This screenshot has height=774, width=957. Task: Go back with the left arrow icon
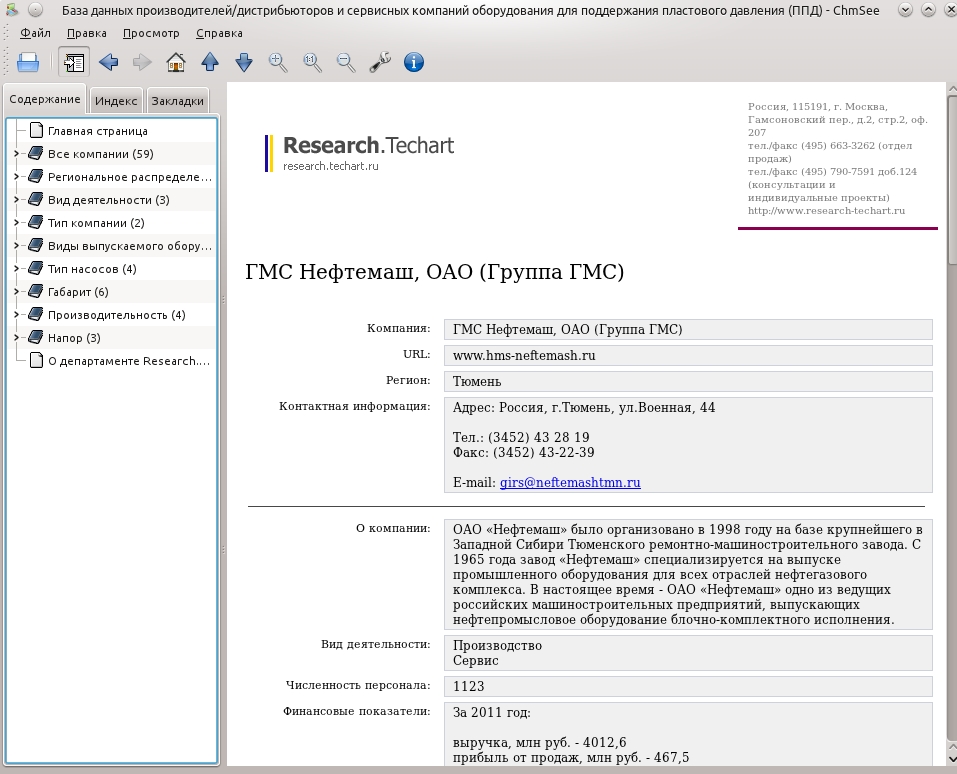(x=108, y=62)
